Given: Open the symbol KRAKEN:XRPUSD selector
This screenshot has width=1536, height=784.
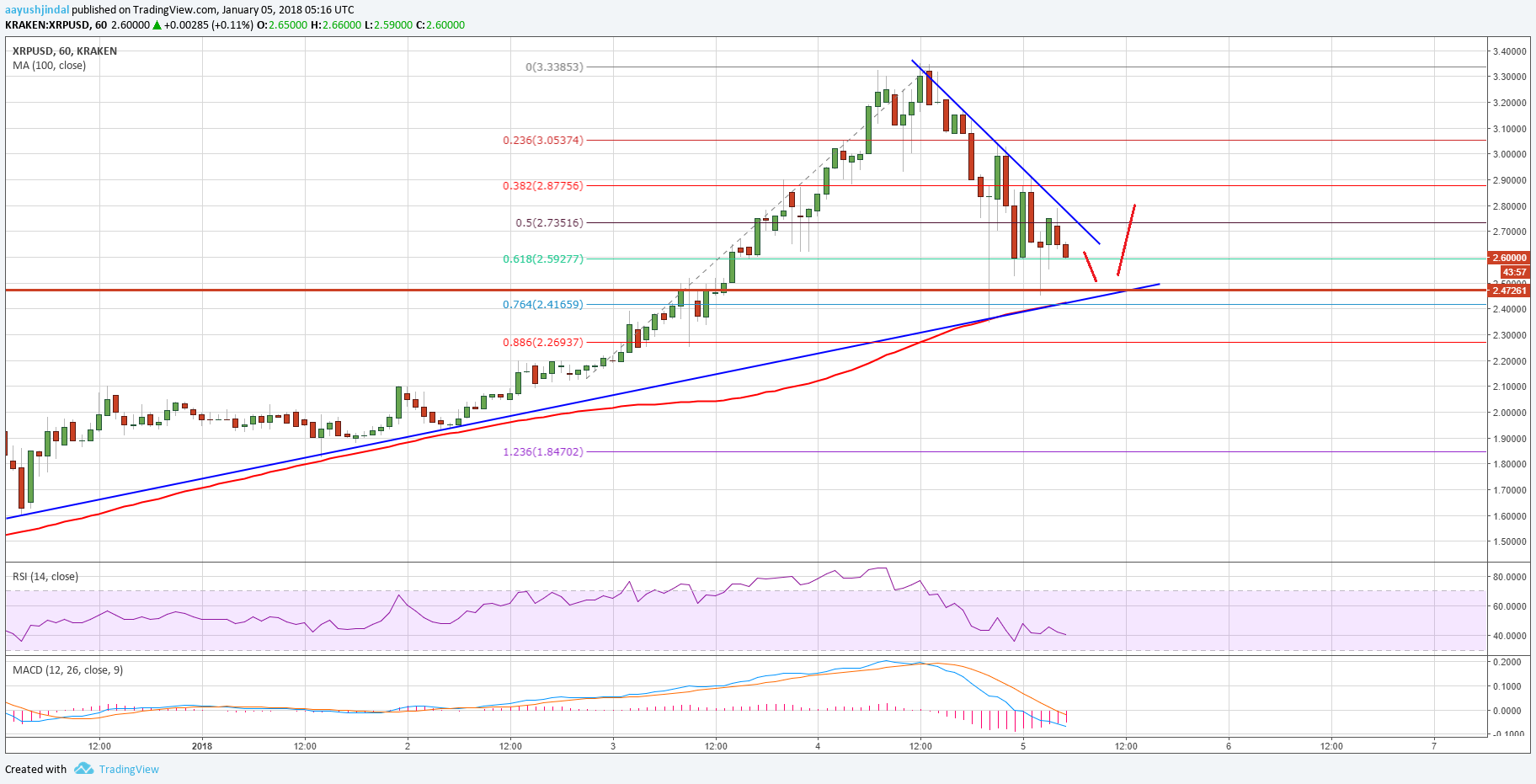Looking at the screenshot, I should [x=46, y=24].
